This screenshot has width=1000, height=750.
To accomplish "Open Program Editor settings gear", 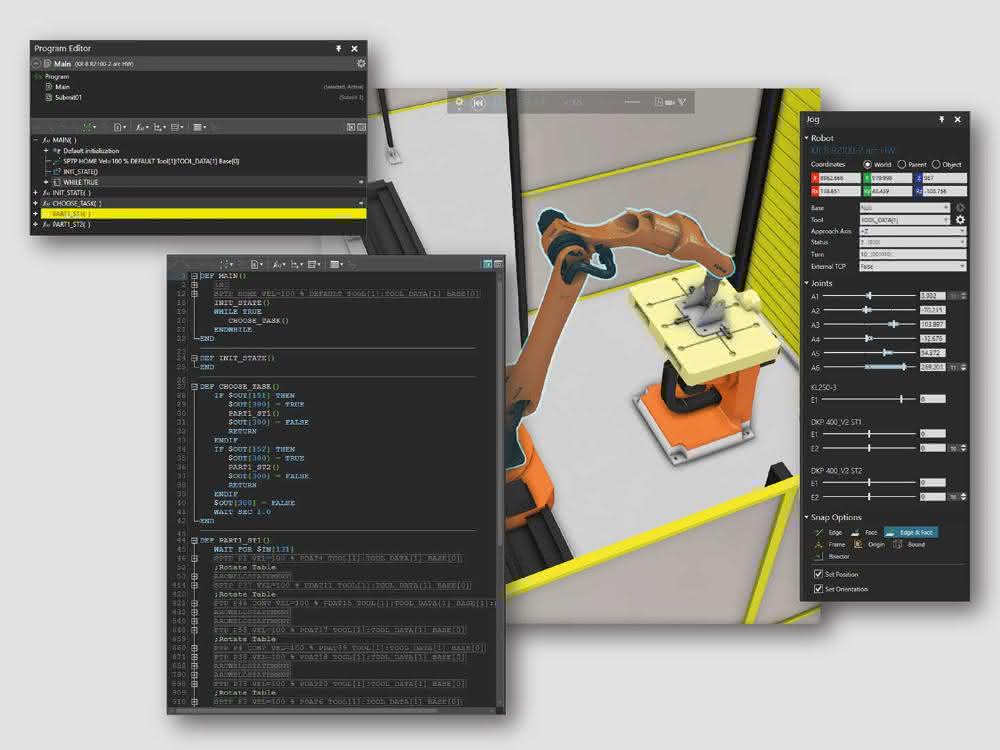I will (361, 63).
